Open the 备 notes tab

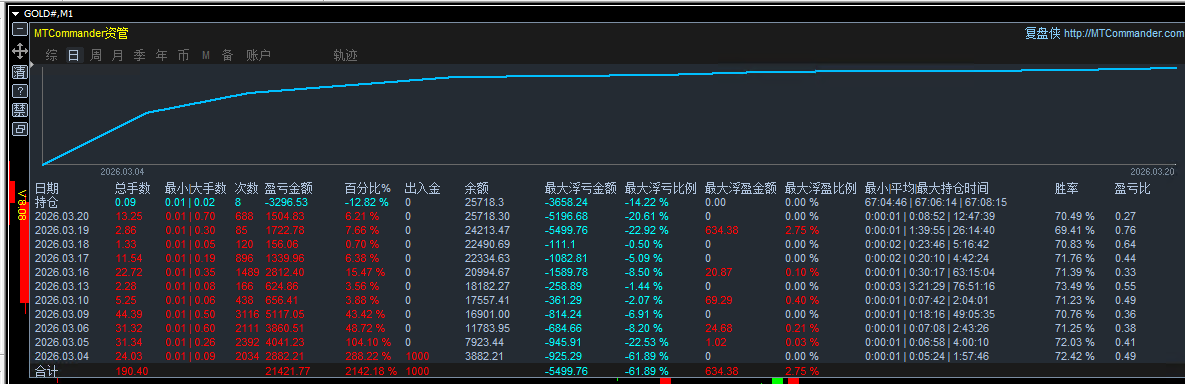click(x=227, y=55)
